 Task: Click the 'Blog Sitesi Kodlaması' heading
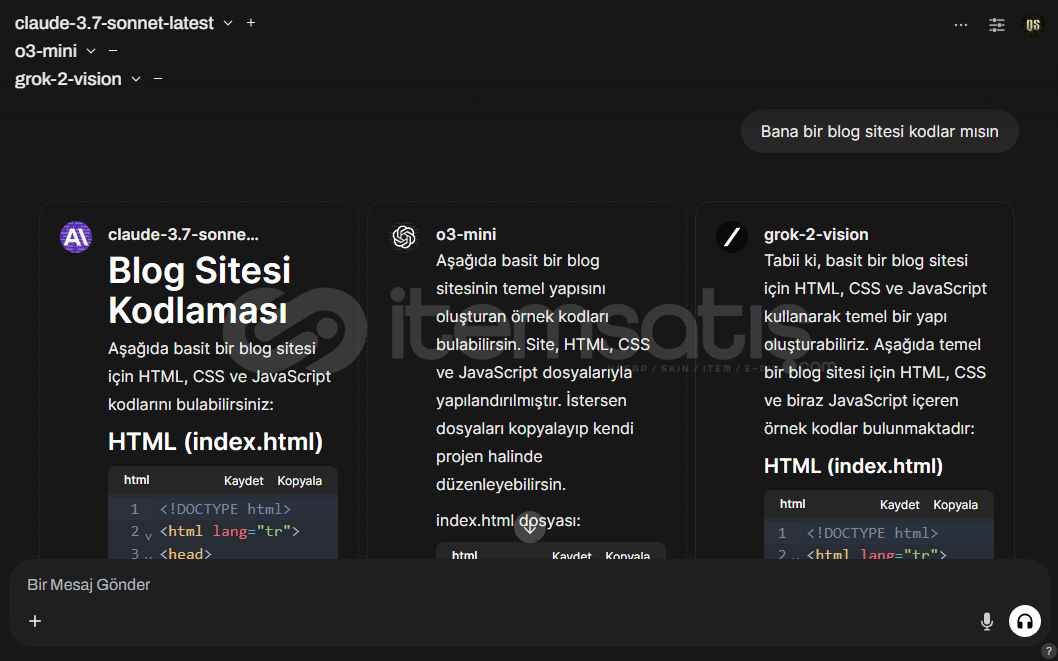(199, 290)
